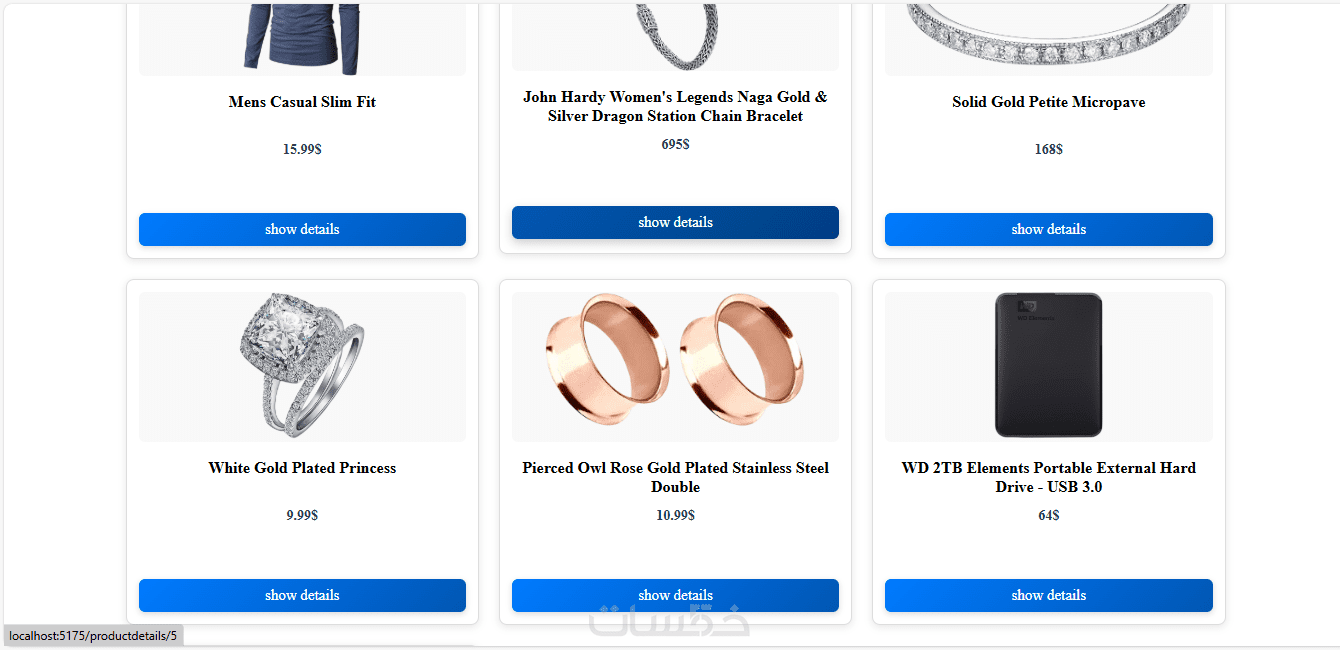Image resolution: width=1340 pixels, height=650 pixels.
Task: Show details for Mens Casual Slim Fit
Action: coord(302,229)
